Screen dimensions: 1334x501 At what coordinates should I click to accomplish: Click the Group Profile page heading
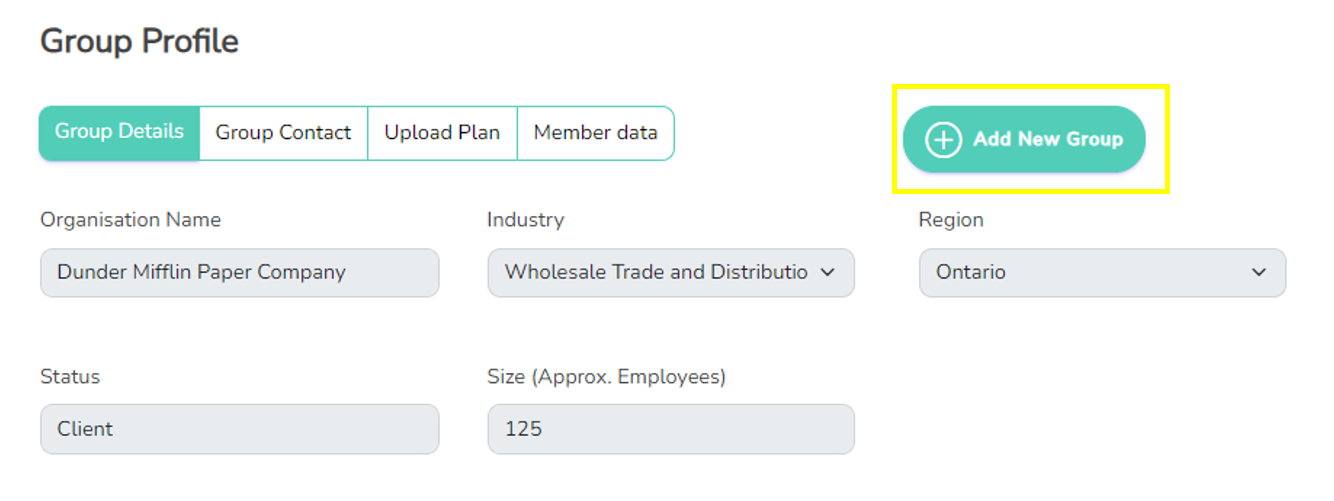(x=139, y=42)
